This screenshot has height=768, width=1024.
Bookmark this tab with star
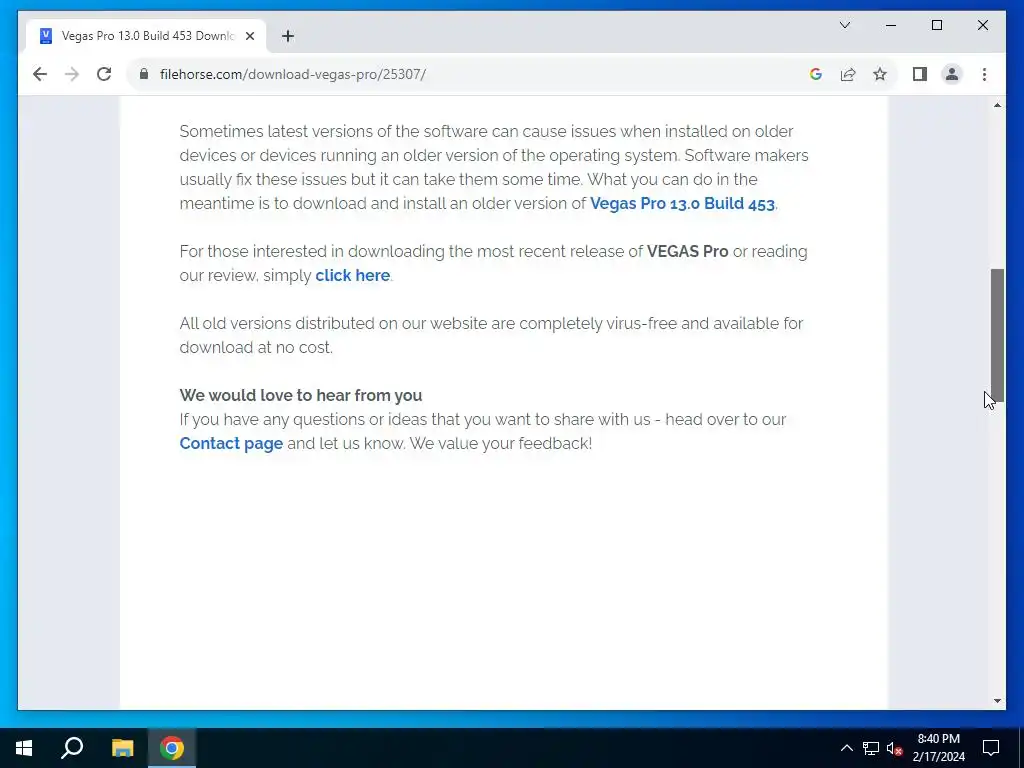click(x=880, y=74)
